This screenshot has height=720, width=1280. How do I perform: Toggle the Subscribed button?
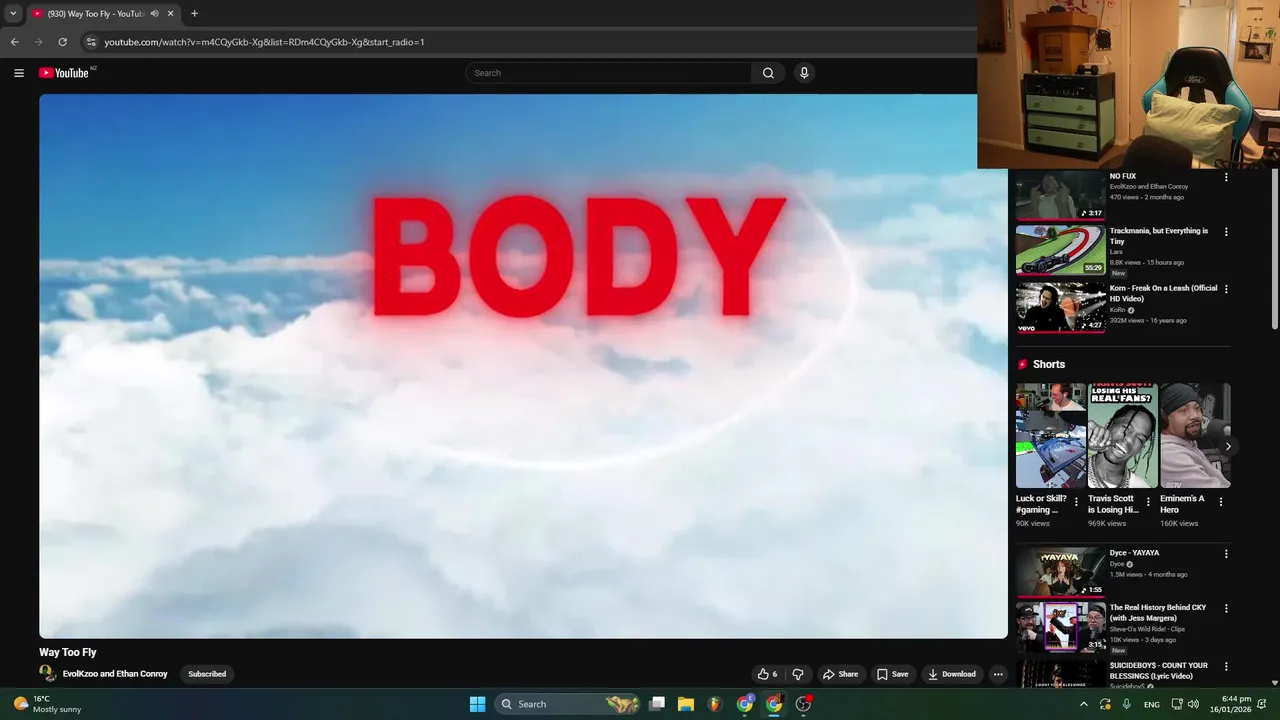[x=207, y=674]
